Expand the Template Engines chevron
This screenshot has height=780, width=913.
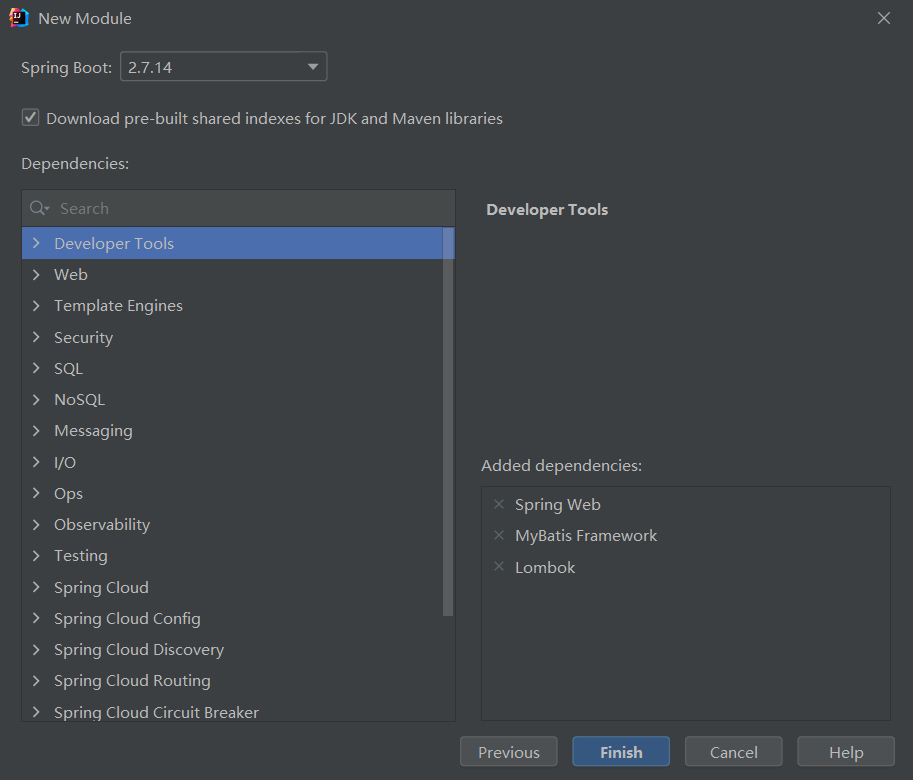36,305
